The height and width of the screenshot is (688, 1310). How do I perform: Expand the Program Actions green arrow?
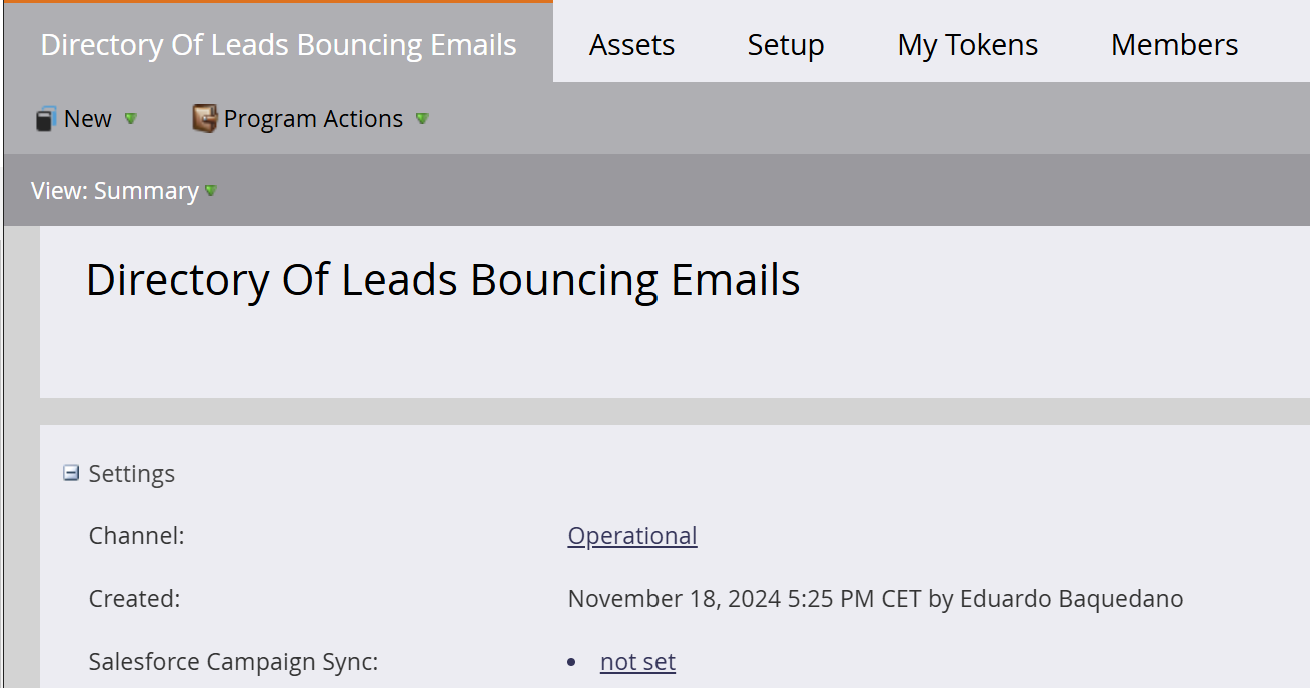[422, 119]
